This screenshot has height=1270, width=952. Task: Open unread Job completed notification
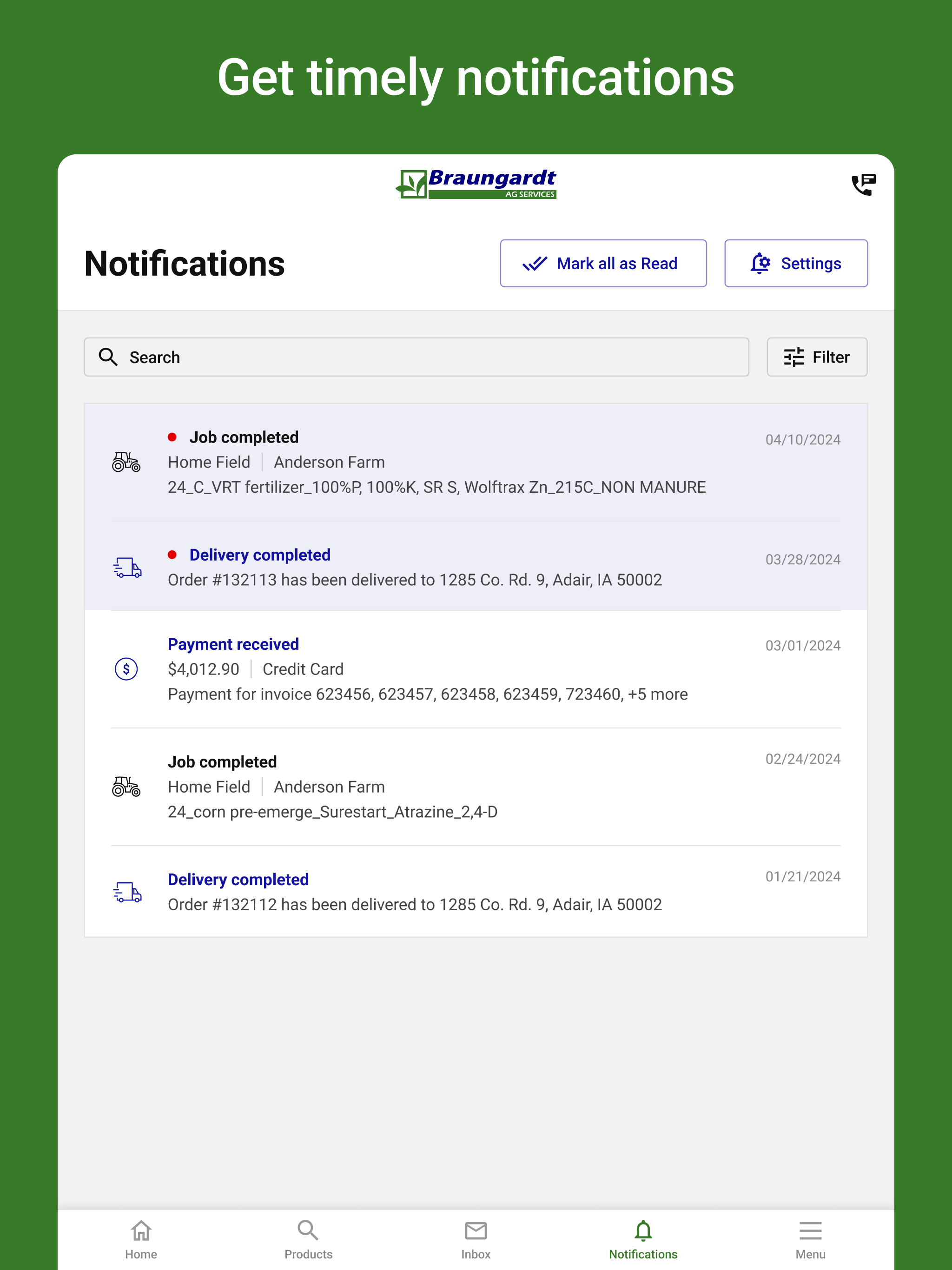476,462
